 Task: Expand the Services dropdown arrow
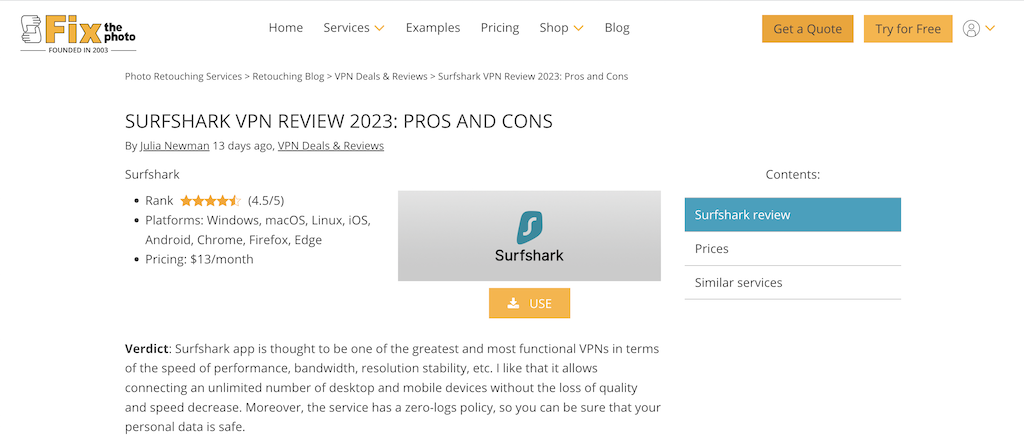click(379, 28)
